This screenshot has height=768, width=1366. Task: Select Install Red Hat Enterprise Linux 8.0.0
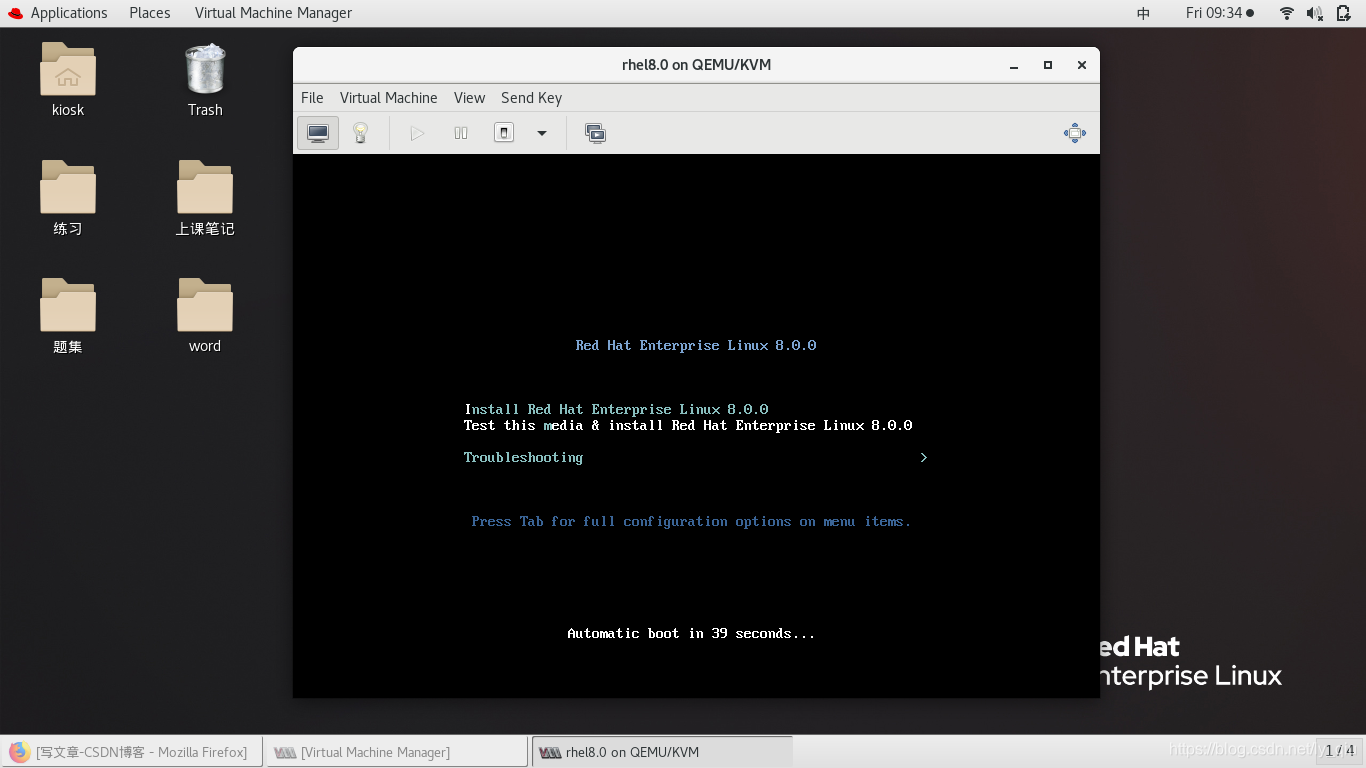tap(616, 409)
